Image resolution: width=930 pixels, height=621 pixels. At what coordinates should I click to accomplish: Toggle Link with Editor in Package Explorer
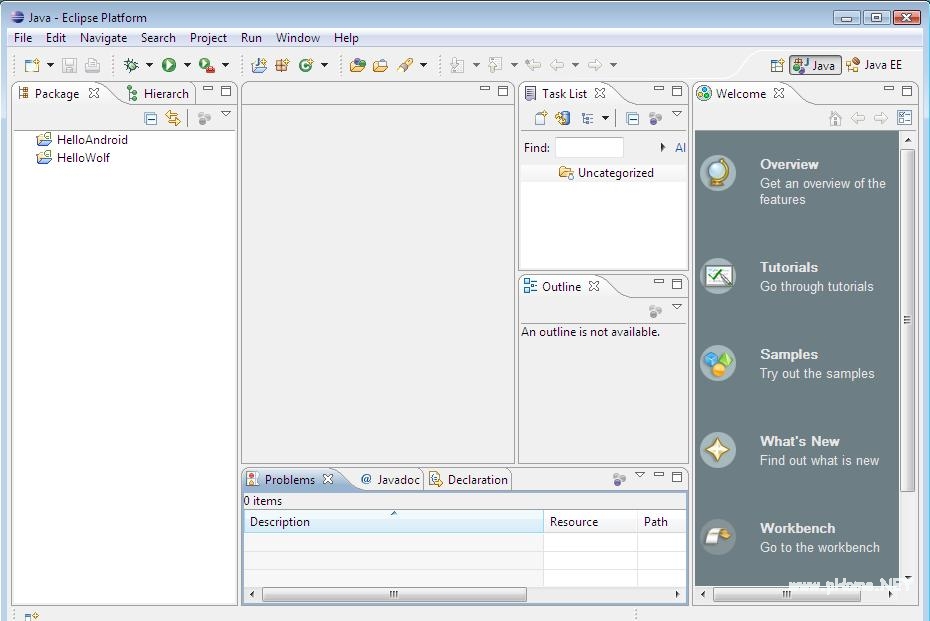[173, 118]
